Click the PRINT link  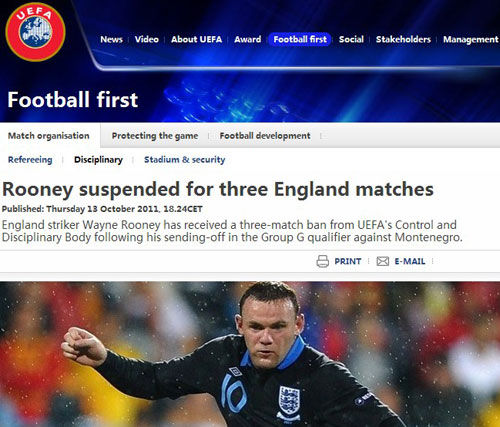(x=348, y=261)
